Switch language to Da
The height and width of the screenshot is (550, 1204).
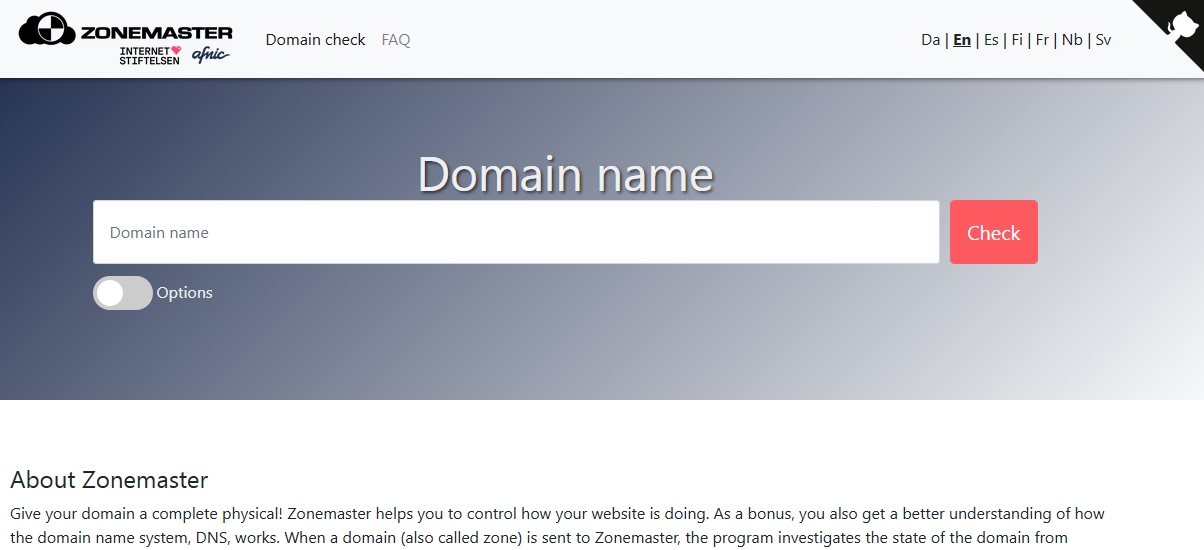pos(930,40)
